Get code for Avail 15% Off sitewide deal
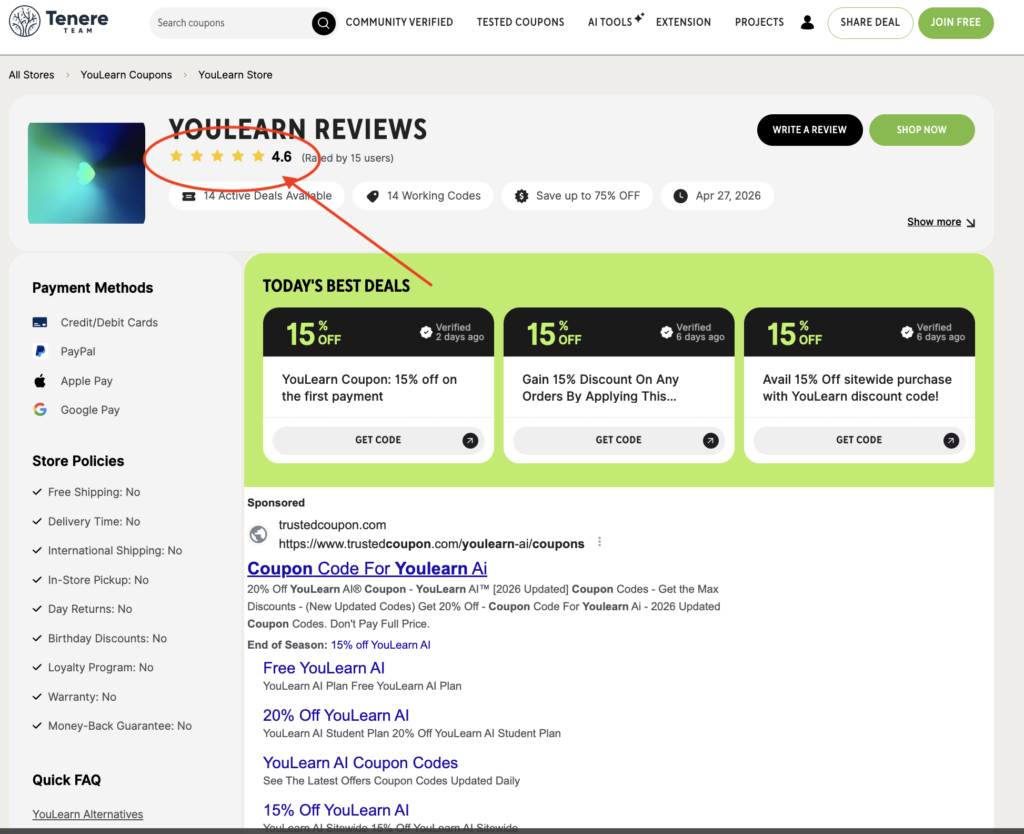This screenshot has height=834, width=1024. tap(859, 440)
